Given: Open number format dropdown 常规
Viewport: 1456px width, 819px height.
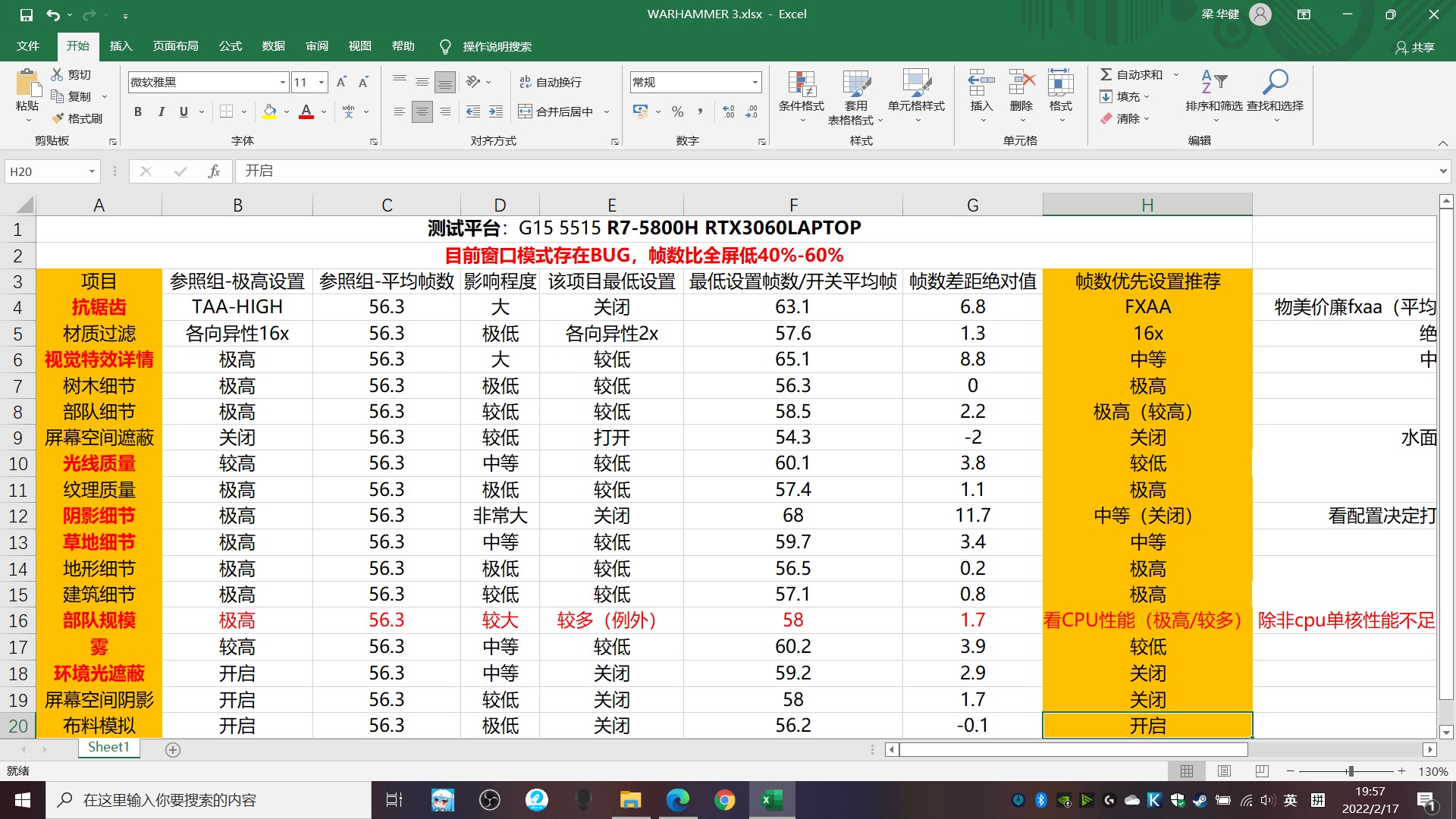Looking at the screenshot, I should (x=755, y=82).
